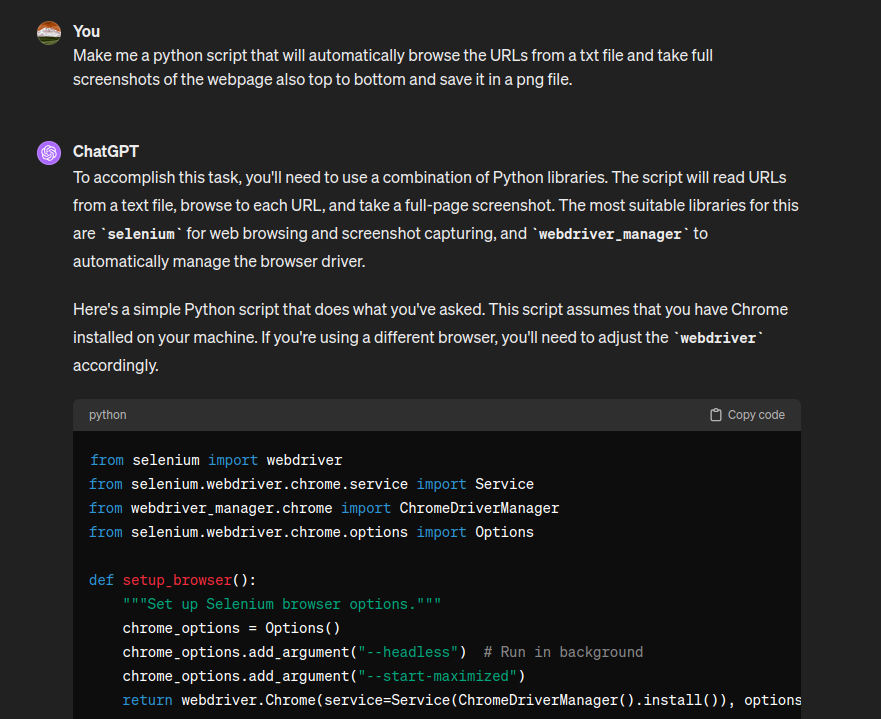Image resolution: width=881 pixels, height=719 pixels.
Task: Click the code line importing ChromeDriverManager
Action: tap(324, 508)
